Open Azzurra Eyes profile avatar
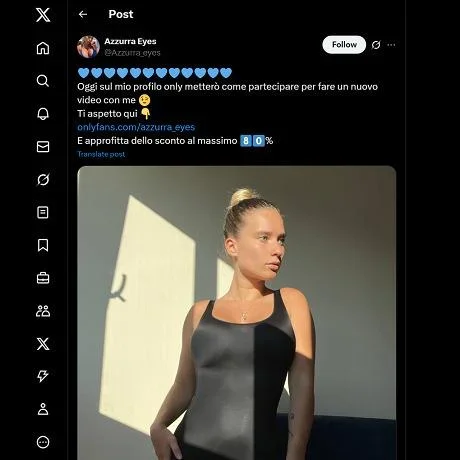 pos(88,47)
